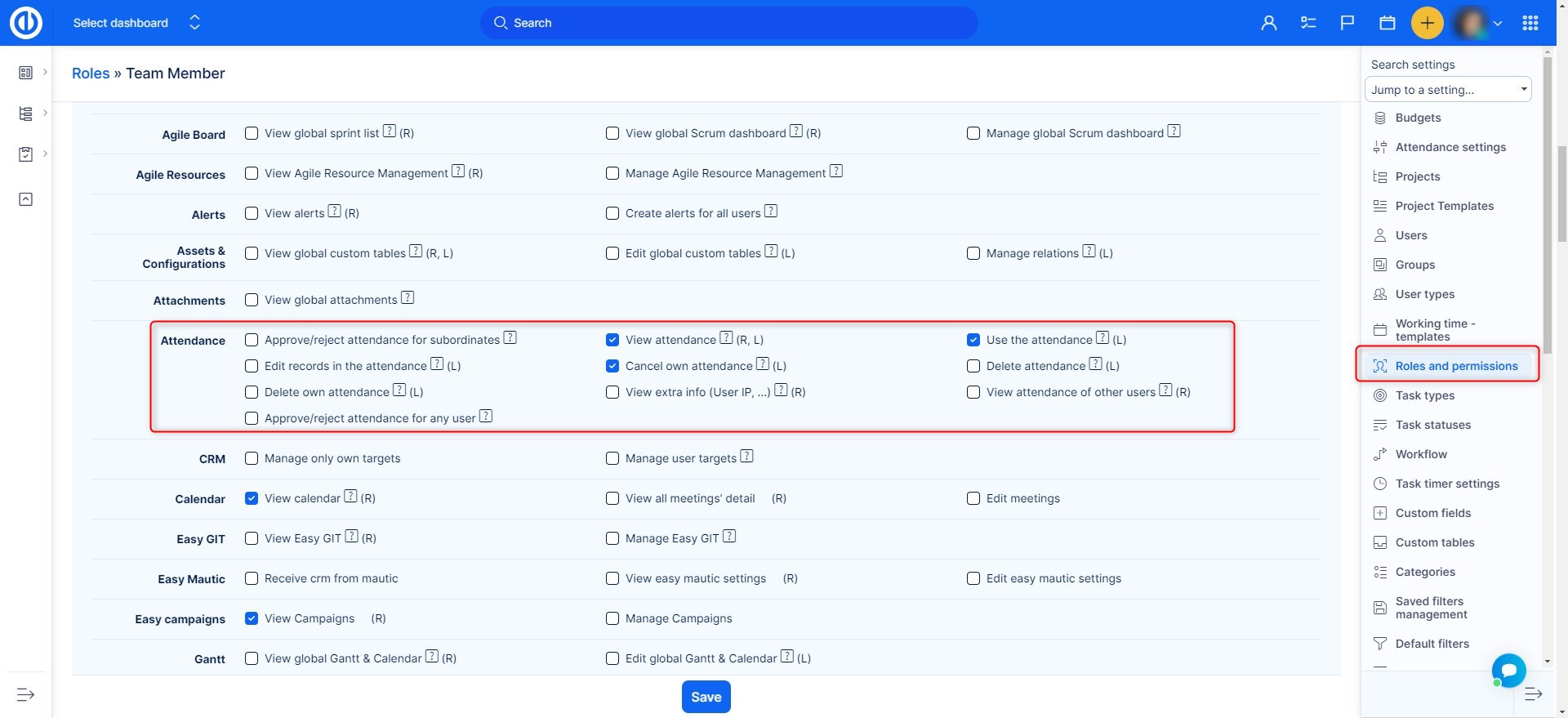Save the role permissions

[706, 697]
